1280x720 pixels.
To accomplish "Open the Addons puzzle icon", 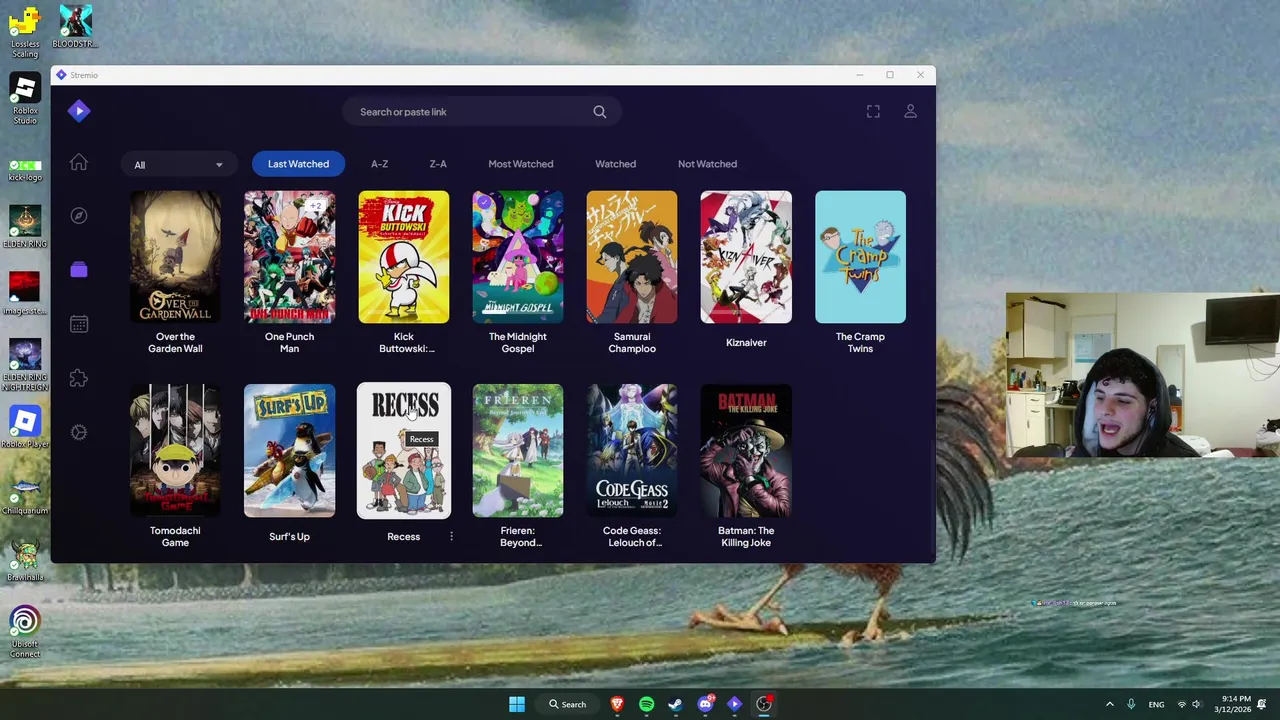I will click(x=79, y=378).
